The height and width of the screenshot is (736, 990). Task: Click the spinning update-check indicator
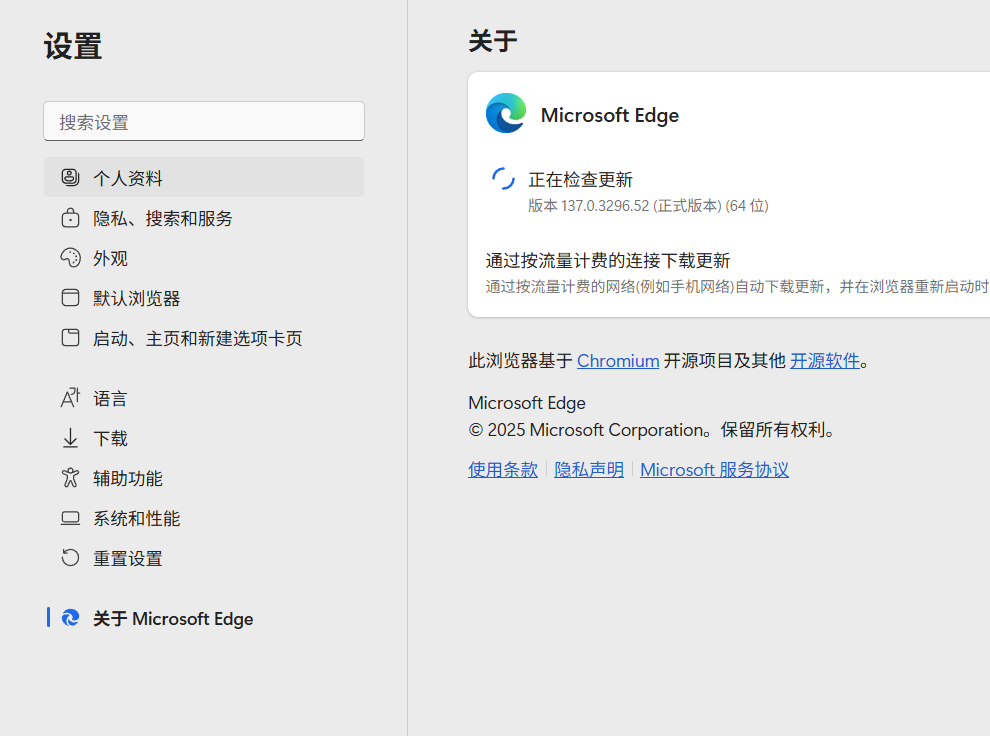pos(503,179)
